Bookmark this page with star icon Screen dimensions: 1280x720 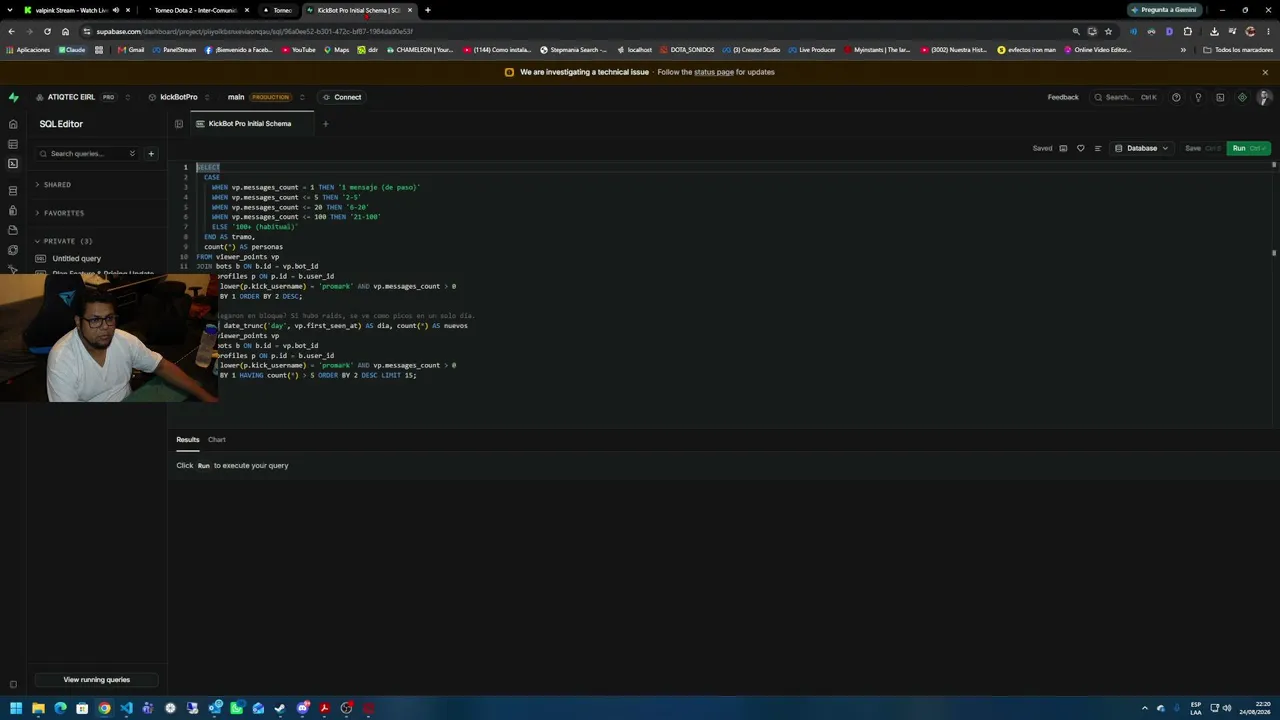pos(1108,31)
